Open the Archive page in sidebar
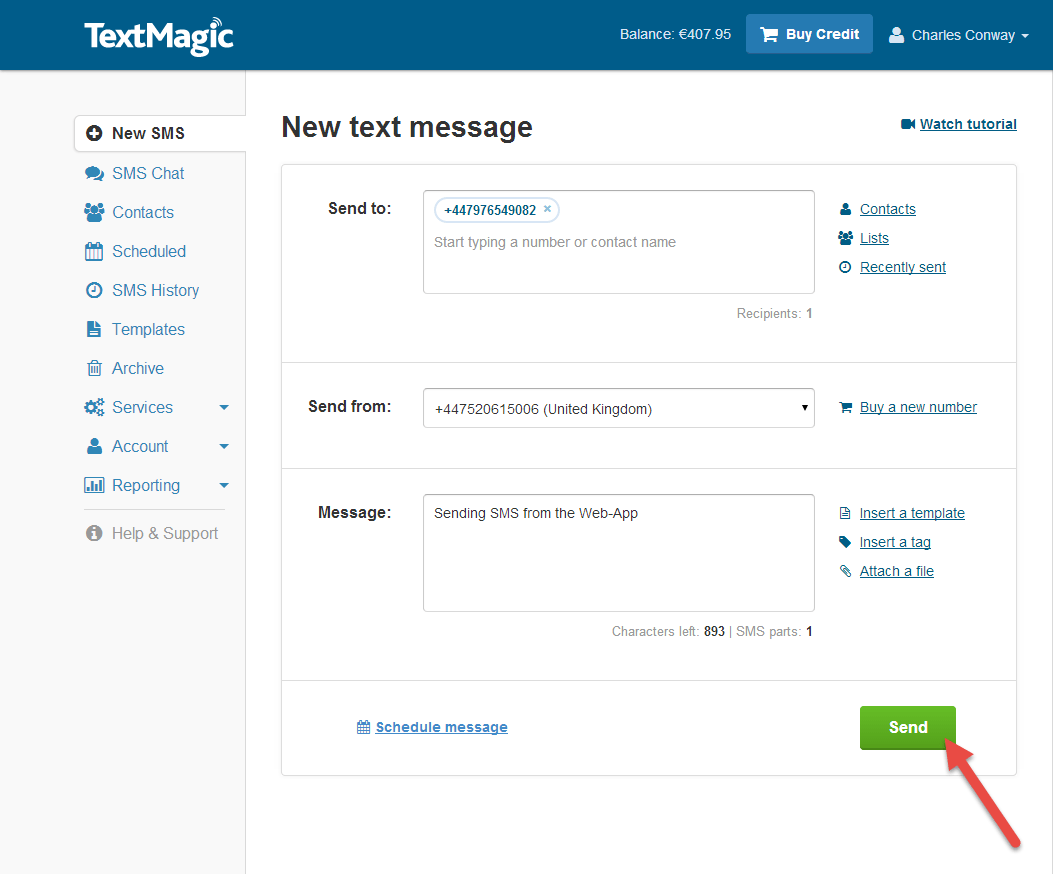 [x=138, y=368]
